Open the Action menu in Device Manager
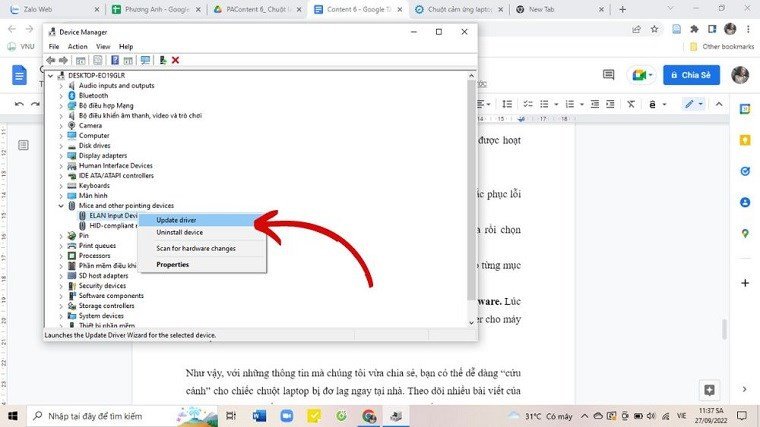760x427 pixels. tap(77, 46)
